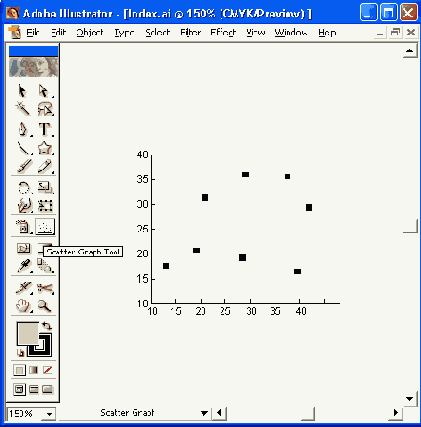The image size is (421, 427).
Task: Click the vertical scrollbar down arrow
Action: click(410, 399)
